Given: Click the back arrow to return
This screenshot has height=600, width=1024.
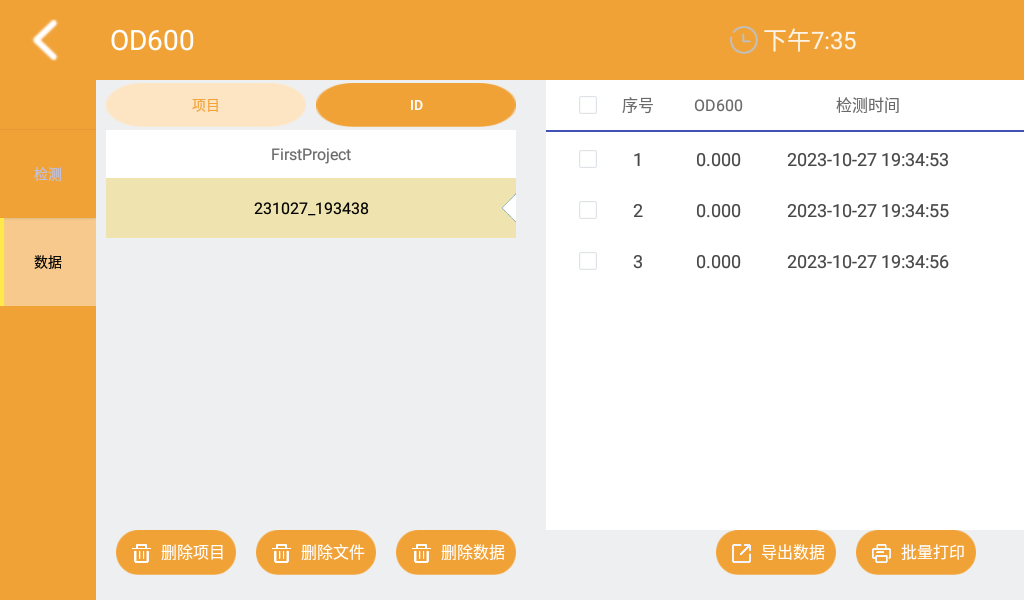Looking at the screenshot, I should tap(43, 40).
